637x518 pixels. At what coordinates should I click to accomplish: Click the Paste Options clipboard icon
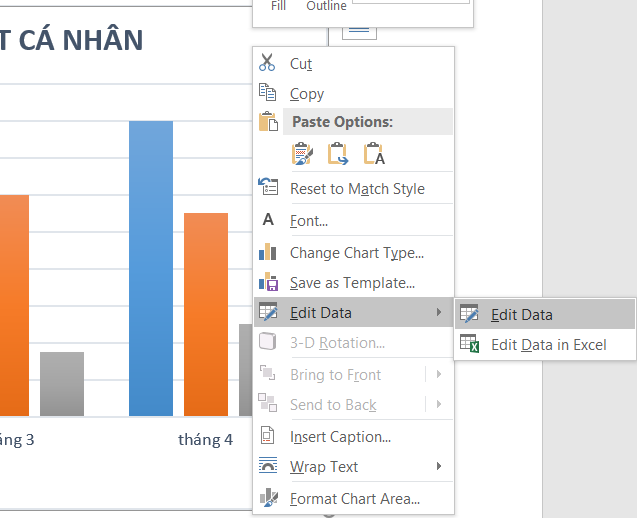[268, 121]
